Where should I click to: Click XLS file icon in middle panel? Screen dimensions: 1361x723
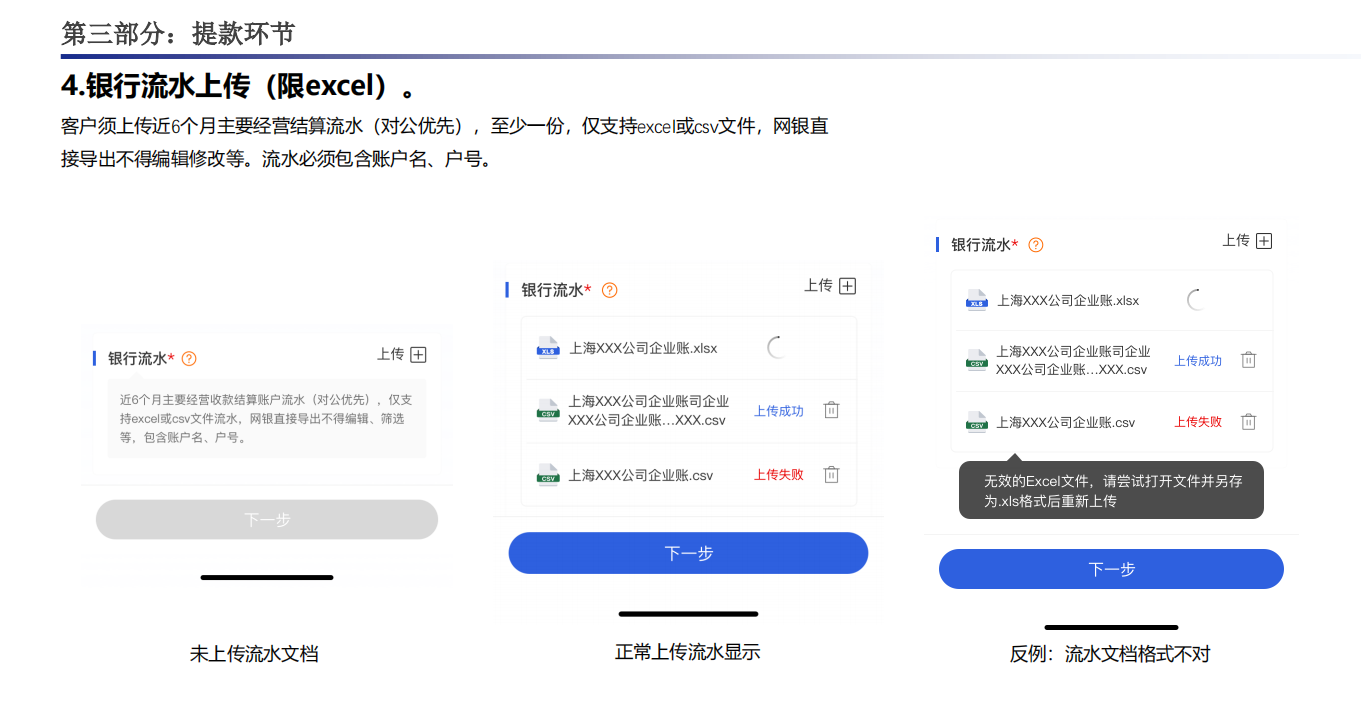[x=548, y=348]
